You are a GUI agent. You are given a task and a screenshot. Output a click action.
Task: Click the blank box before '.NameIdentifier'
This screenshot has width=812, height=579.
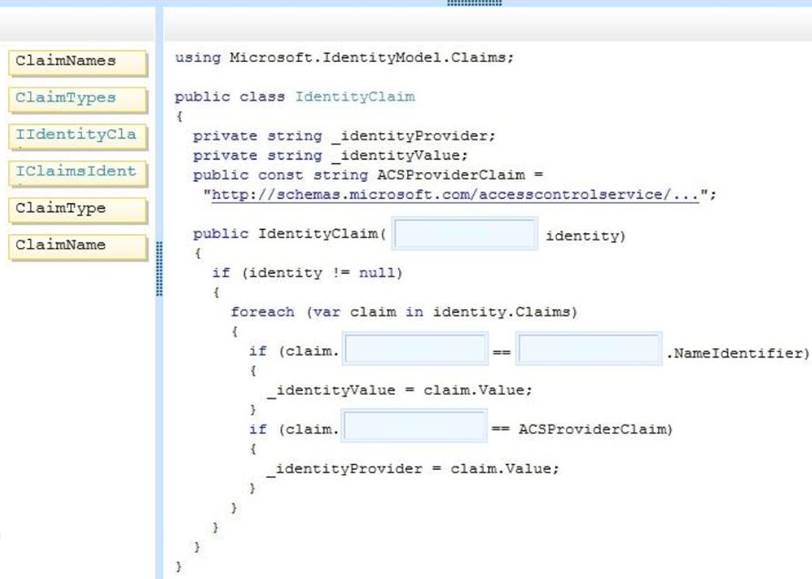coord(589,349)
